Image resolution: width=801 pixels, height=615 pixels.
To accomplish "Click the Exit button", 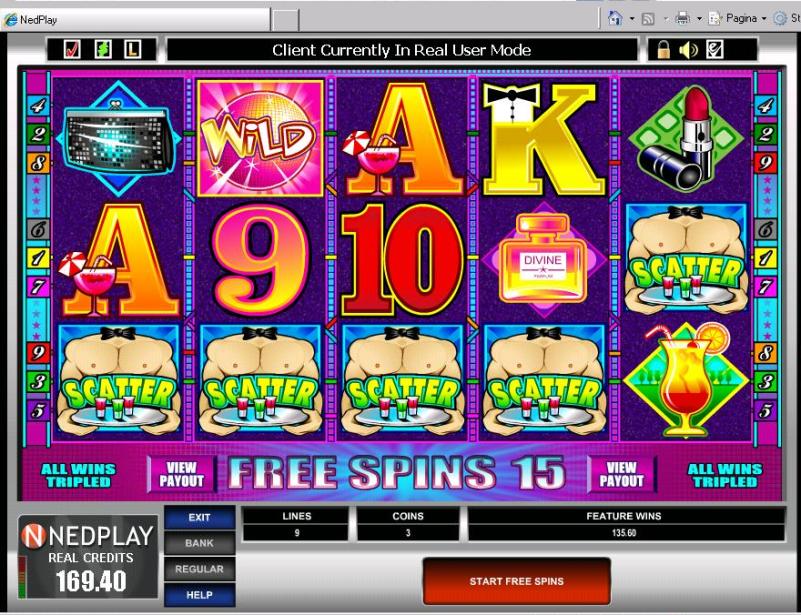I will point(199,517).
